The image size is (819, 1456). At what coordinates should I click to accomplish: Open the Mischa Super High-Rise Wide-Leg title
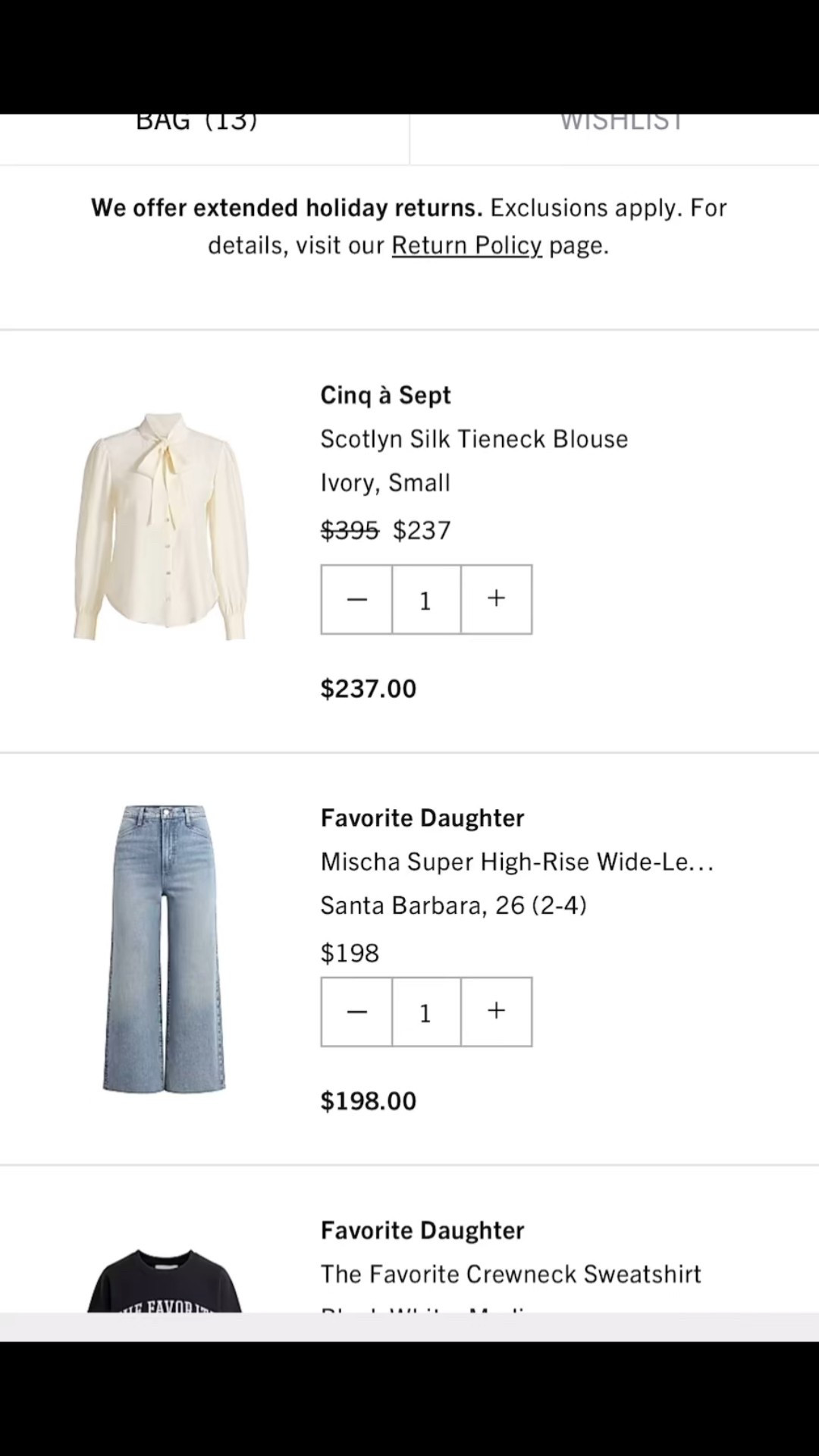[x=517, y=861]
